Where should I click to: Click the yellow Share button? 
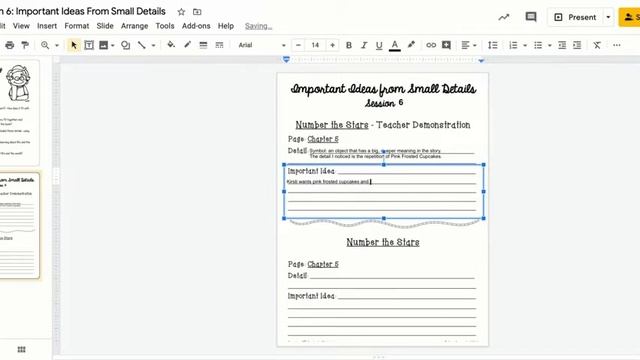[x=629, y=17]
